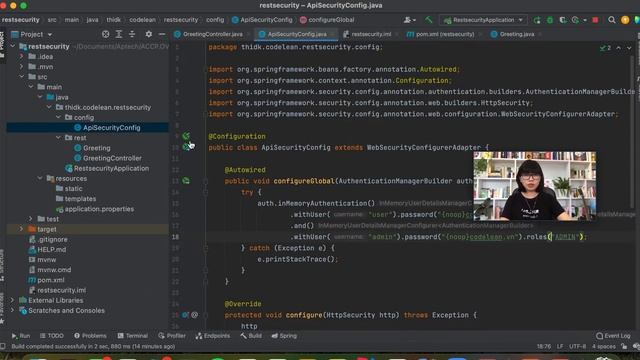640x360 pixels.
Task: Collapse the src folder
Action: [22, 77]
